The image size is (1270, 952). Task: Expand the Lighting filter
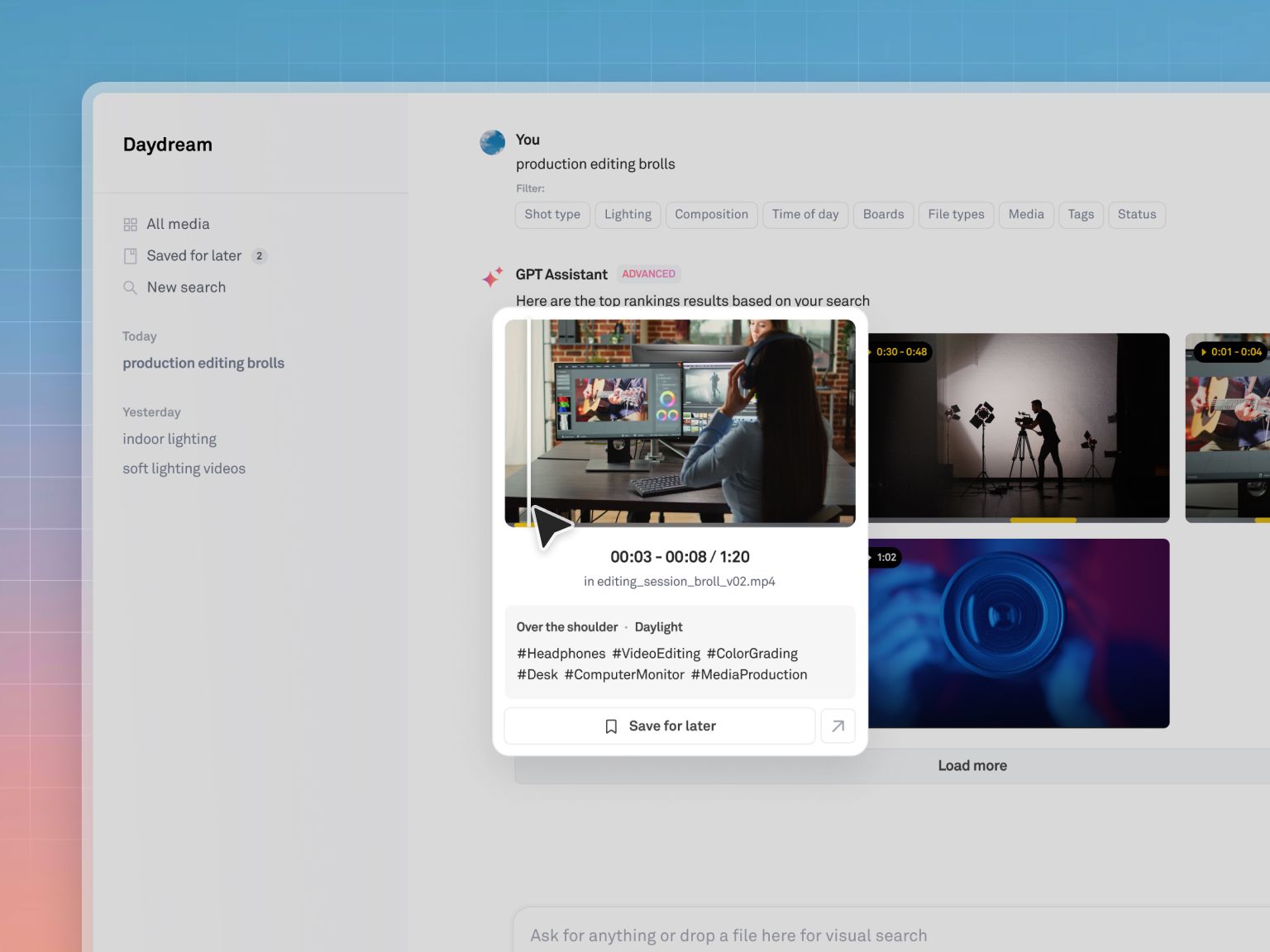click(x=628, y=215)
